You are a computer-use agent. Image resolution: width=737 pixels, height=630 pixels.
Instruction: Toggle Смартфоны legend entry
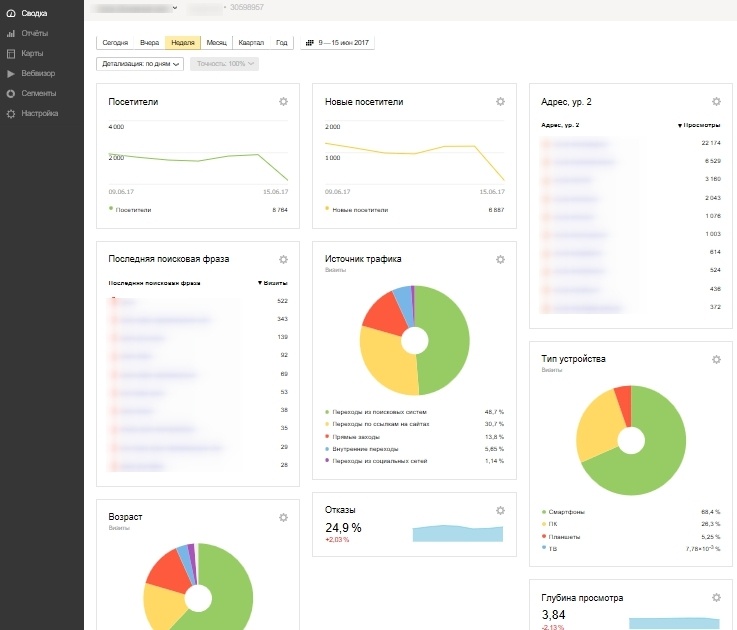(x=564, y=512)
